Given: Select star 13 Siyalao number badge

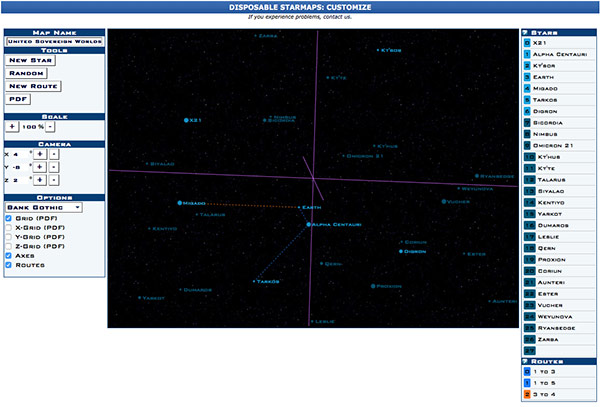Looking at the screenshot, I should (530, 191).
